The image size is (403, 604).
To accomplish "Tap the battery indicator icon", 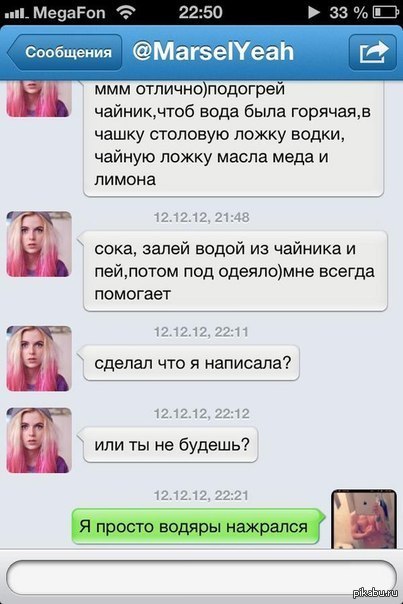I will click(x=386, y=12).
